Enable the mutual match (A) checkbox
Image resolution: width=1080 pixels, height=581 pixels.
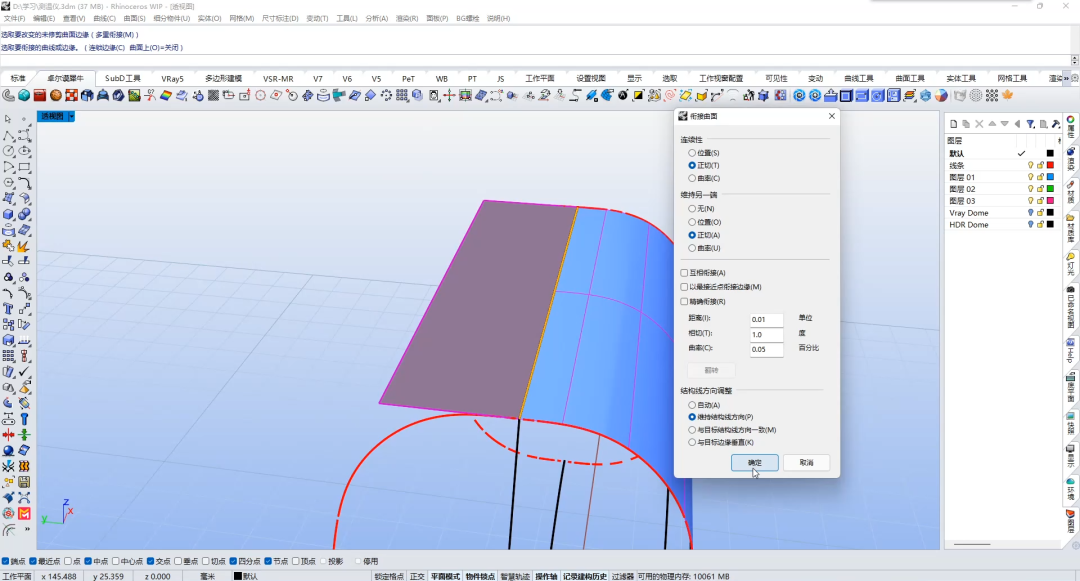(684, 273)
